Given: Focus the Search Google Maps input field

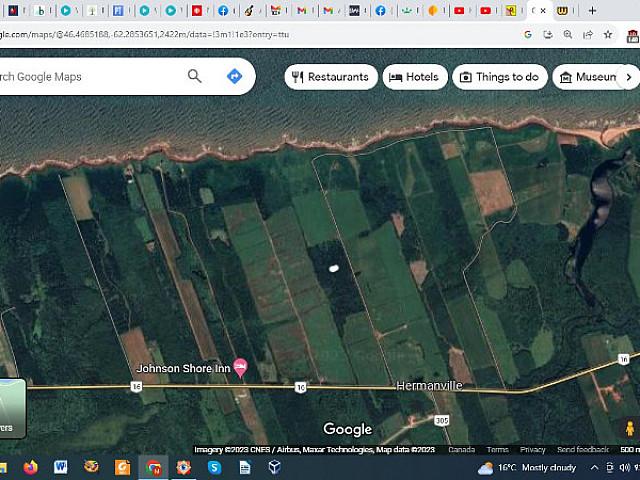Looking at the screenshot, I should (88, 77).
